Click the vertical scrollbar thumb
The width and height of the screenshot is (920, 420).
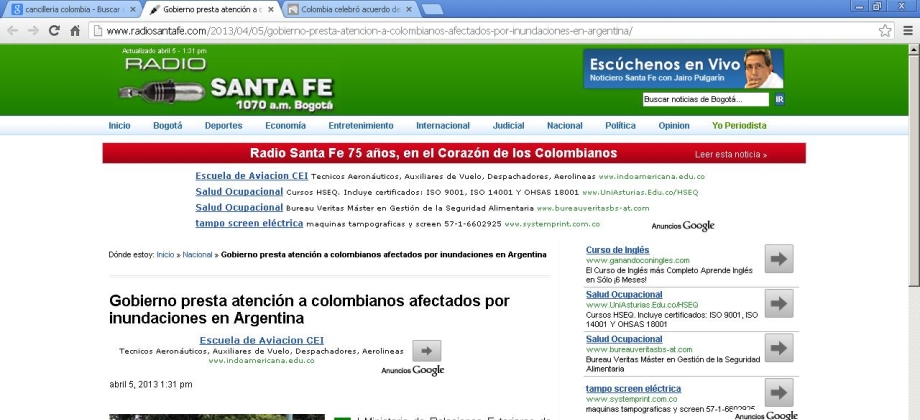[x=914, y=170]
